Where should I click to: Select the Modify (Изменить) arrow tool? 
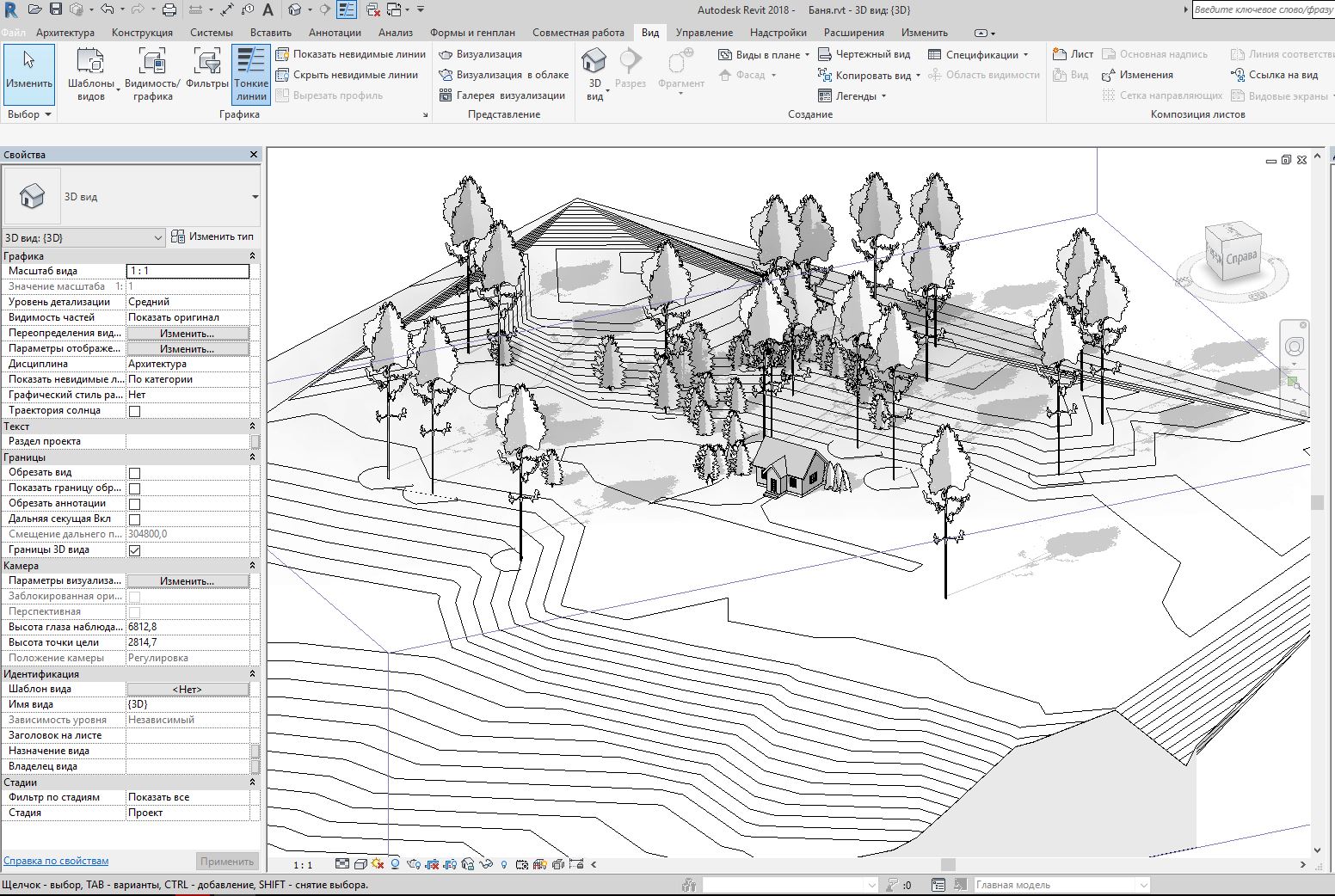(x=29, y=73)
